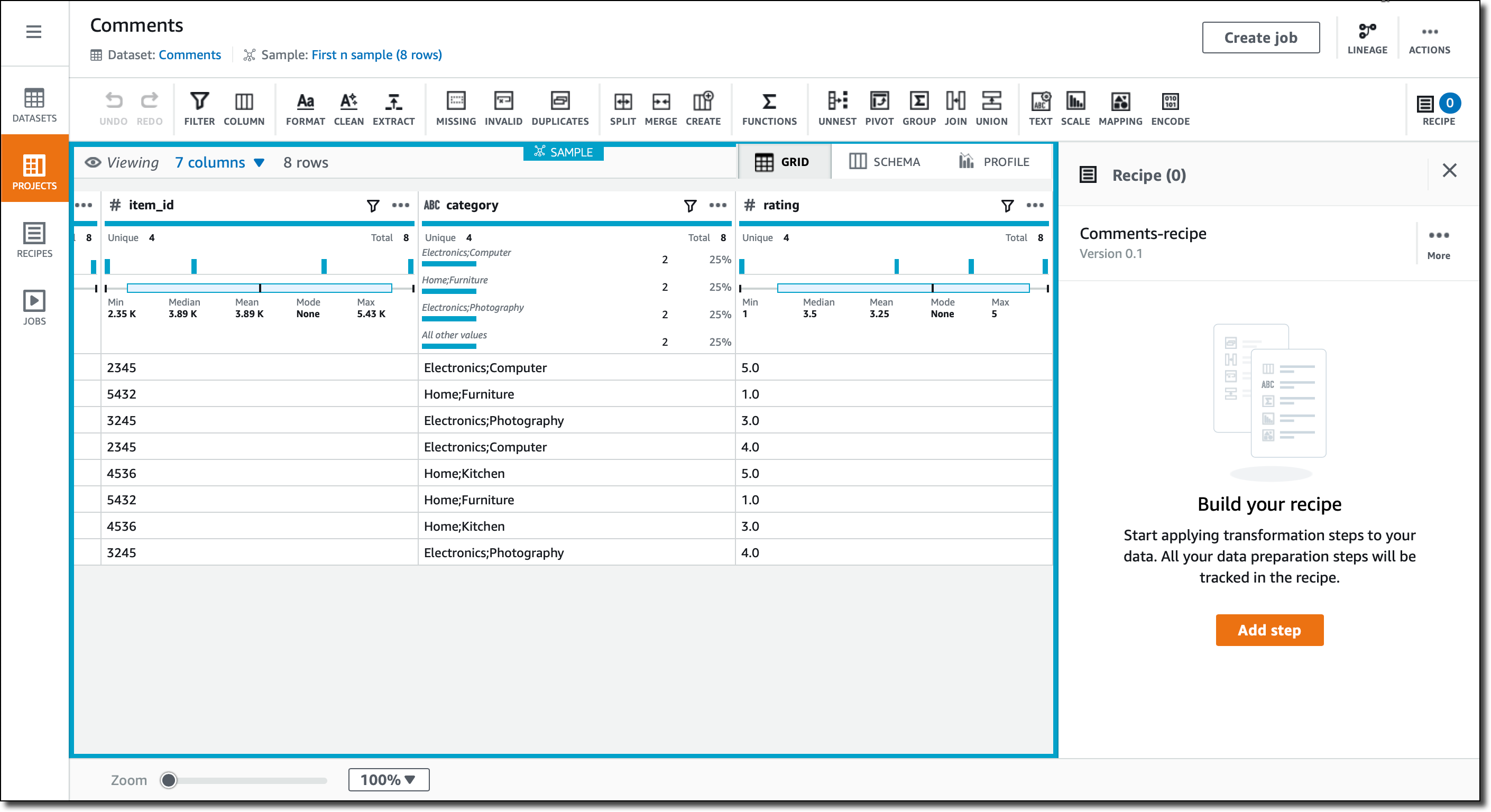1491x812 pixels.
Task: Toggle filter on category column
Action: (690, 206)
